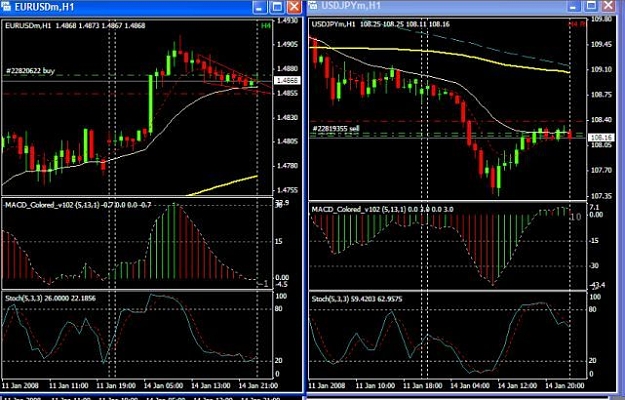Screen dimensions: 625x400
Task: Click the 1.4780 price level on EURUSD axis
Action: point(288,166)
